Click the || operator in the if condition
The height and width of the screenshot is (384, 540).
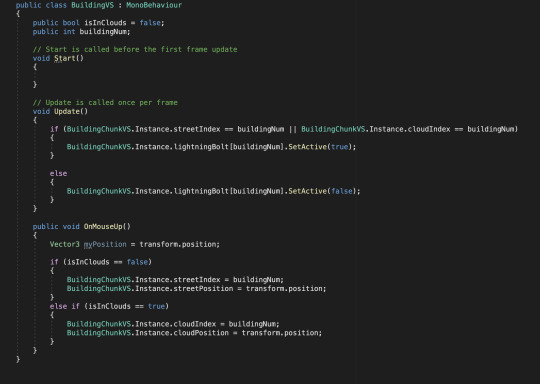[293, 129]
